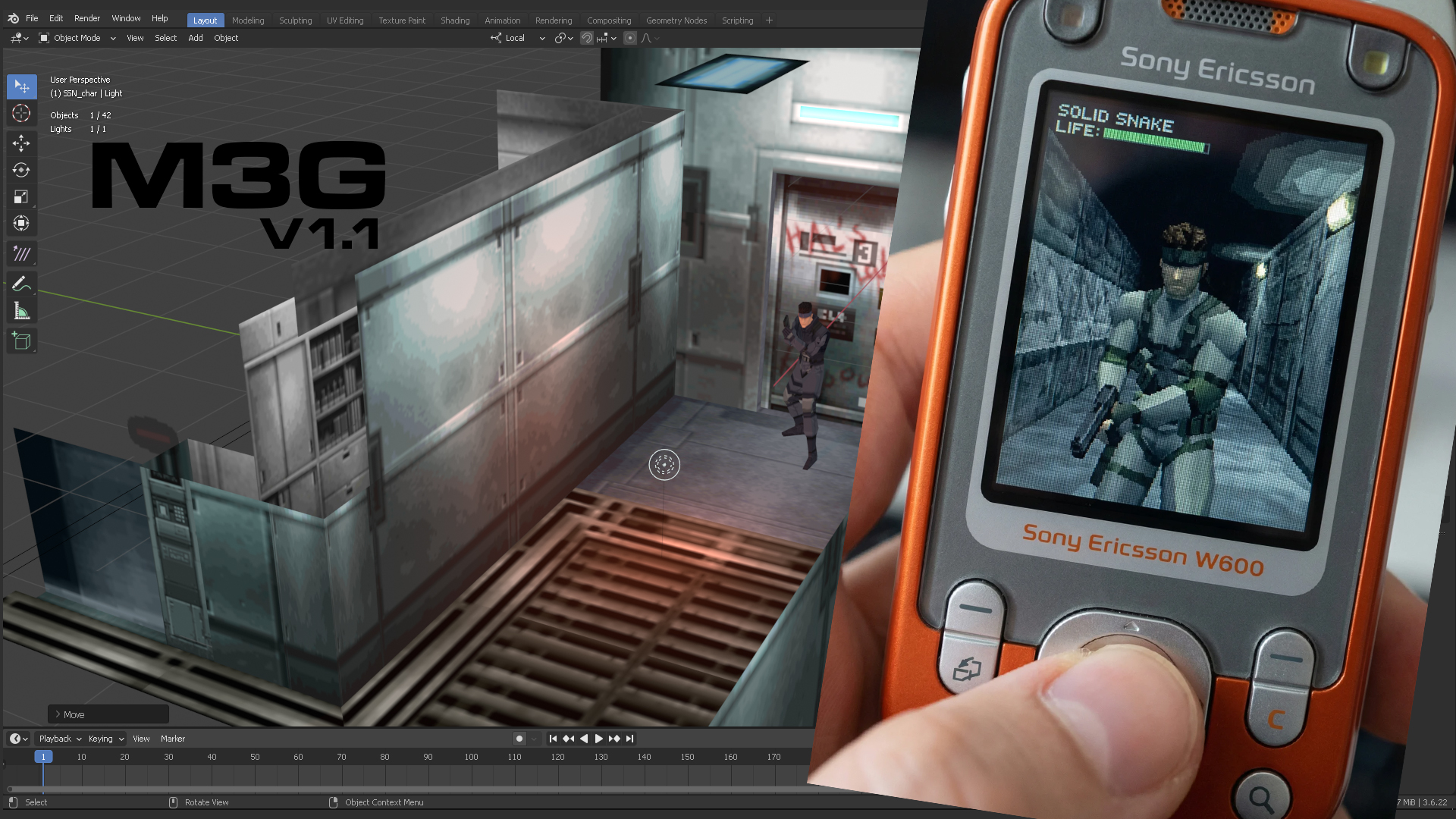
Task: Select the Move tool
Action: click(21, 143)
